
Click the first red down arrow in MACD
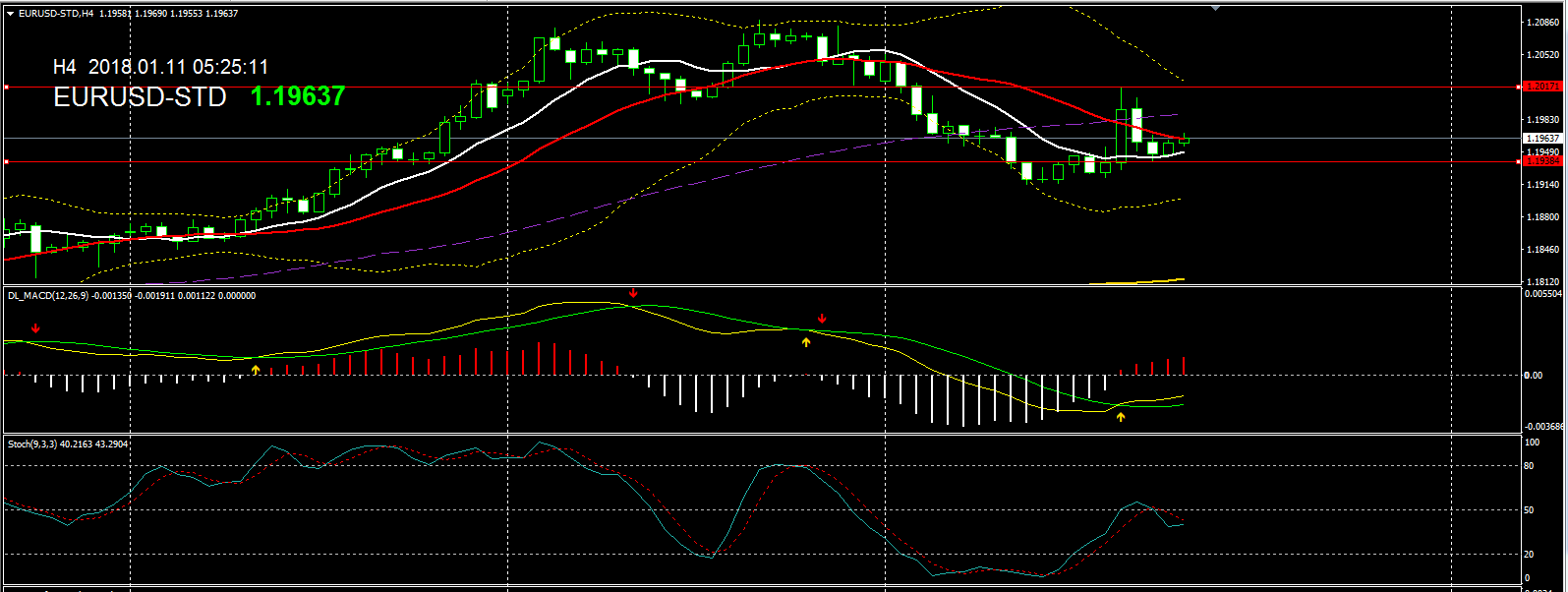(36, 329)
